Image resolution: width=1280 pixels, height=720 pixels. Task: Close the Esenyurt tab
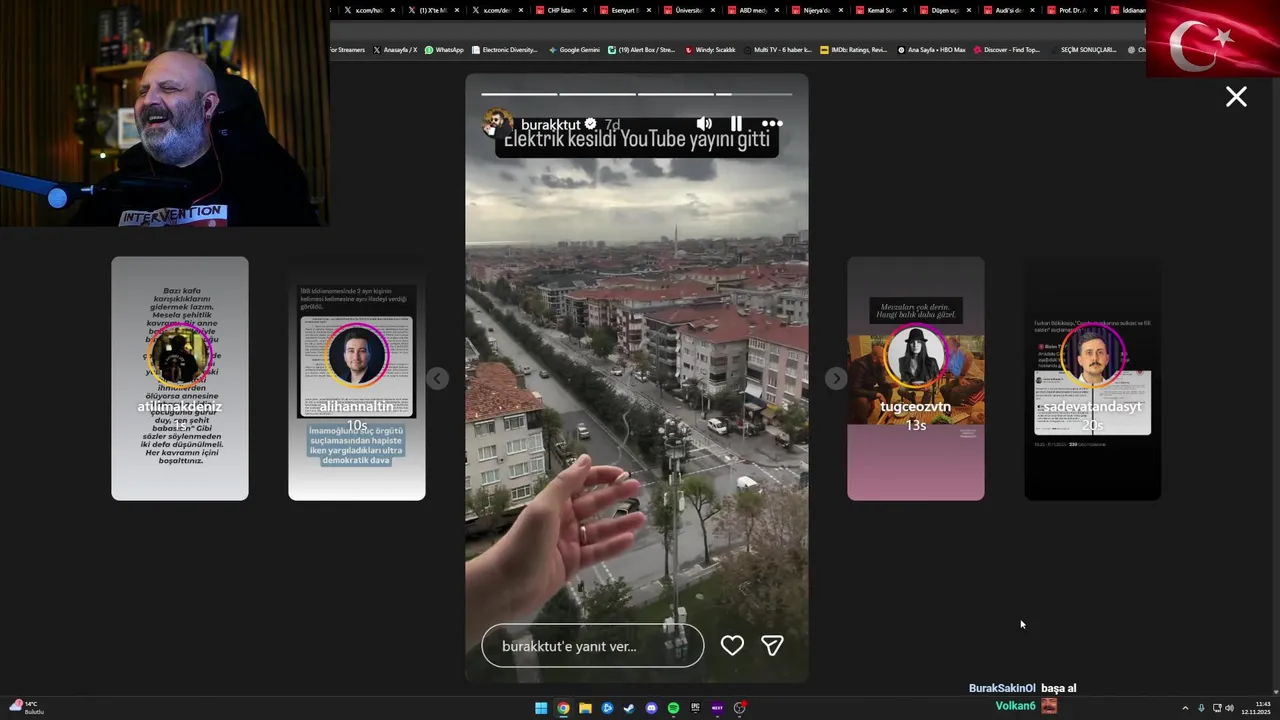click(x=649, y=10)
